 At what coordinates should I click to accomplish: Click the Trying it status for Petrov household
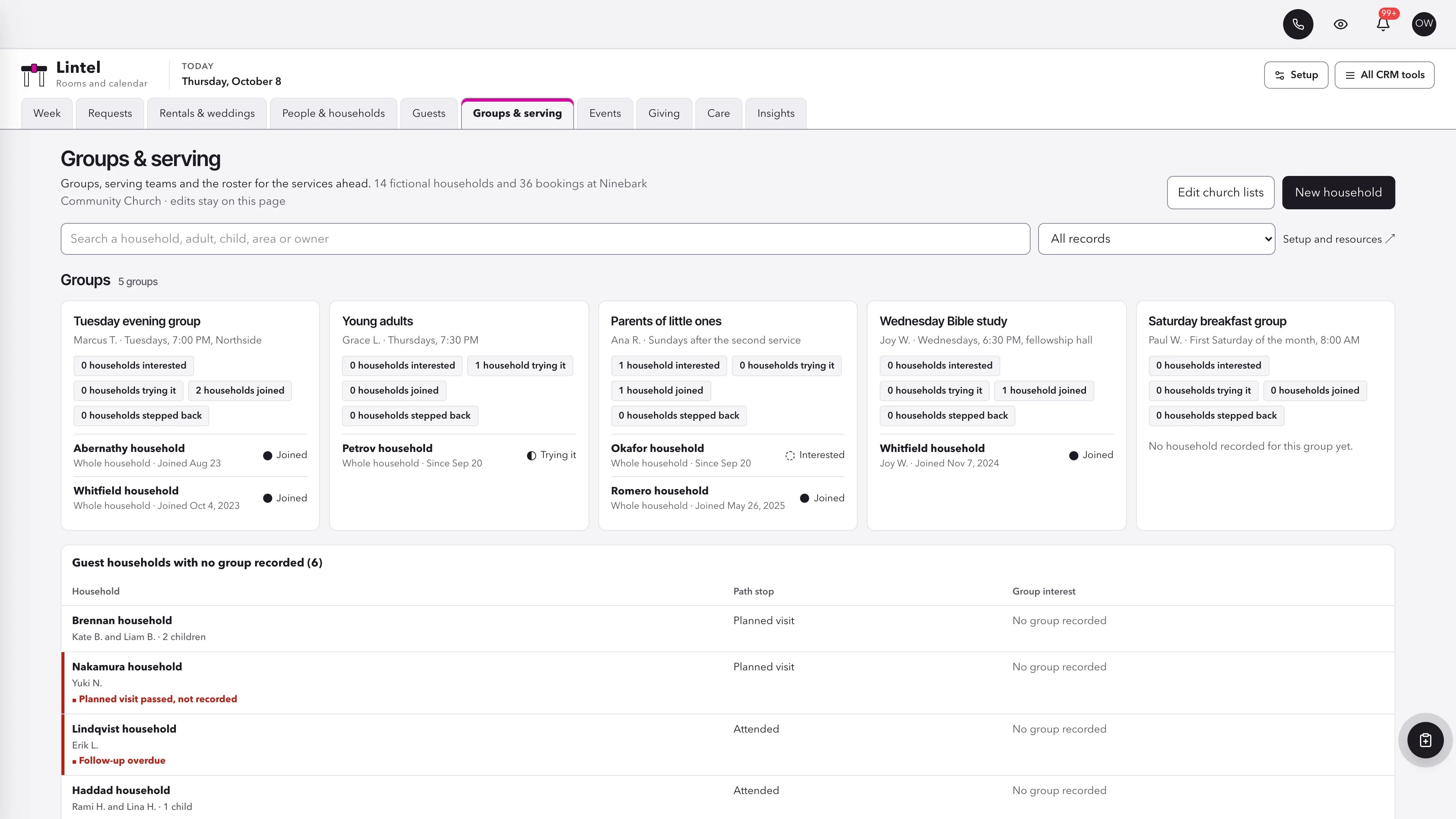point(551,455)
